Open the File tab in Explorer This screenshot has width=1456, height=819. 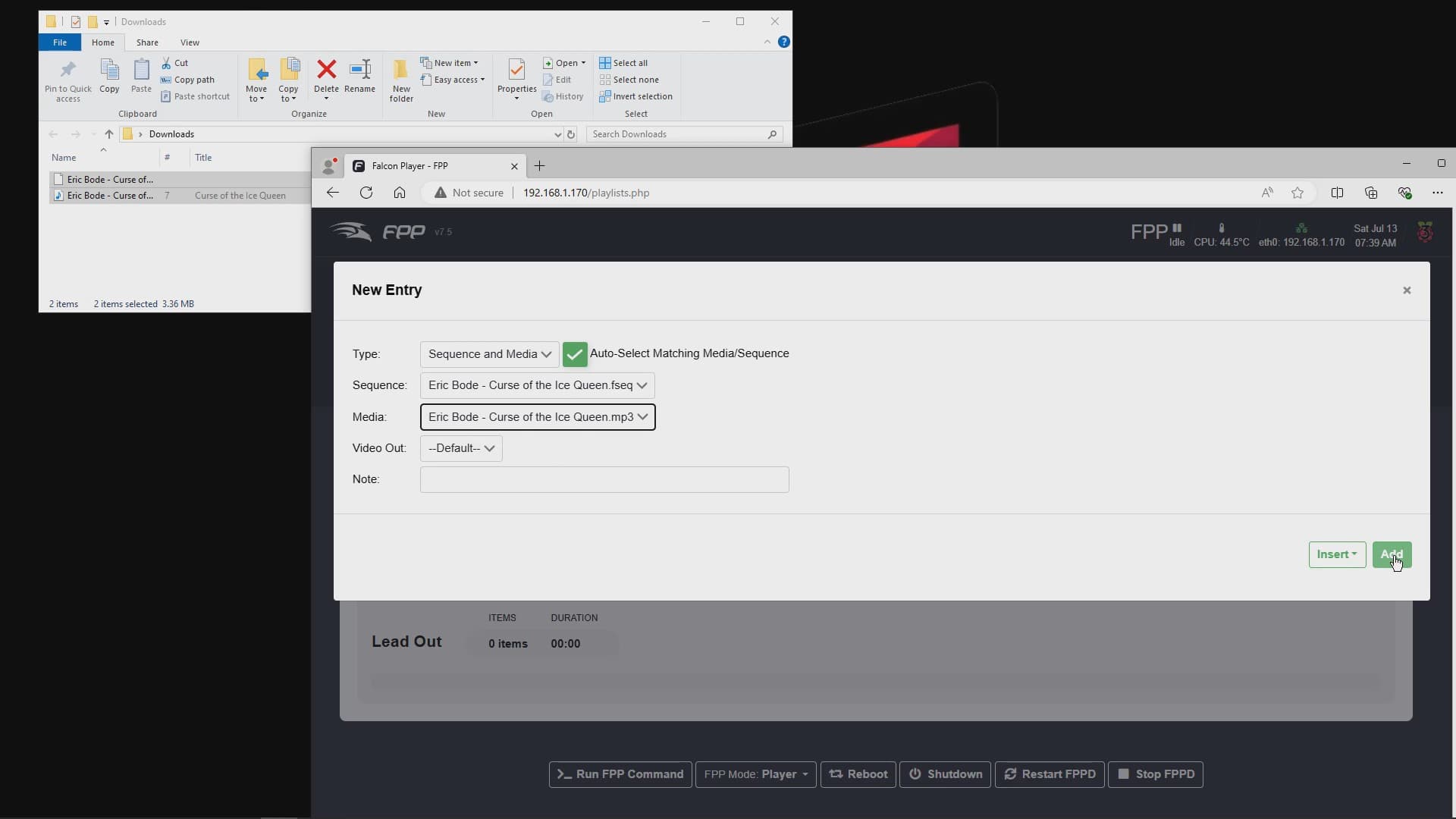pos(60,42)
